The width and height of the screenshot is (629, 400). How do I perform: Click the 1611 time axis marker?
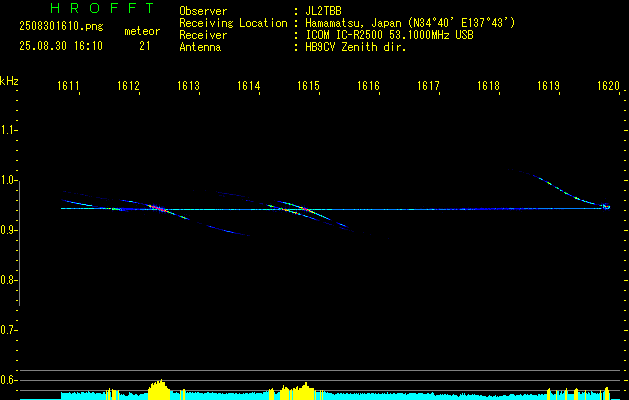click(x=68, y=86)
